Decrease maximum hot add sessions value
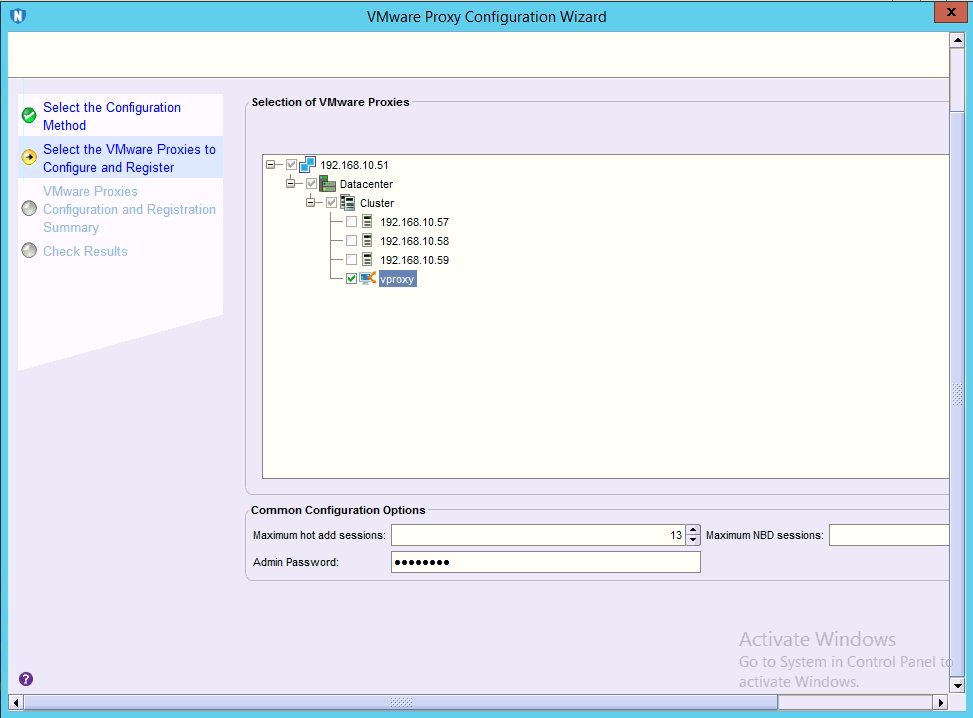The image size is (973, 718). point(693,540)
